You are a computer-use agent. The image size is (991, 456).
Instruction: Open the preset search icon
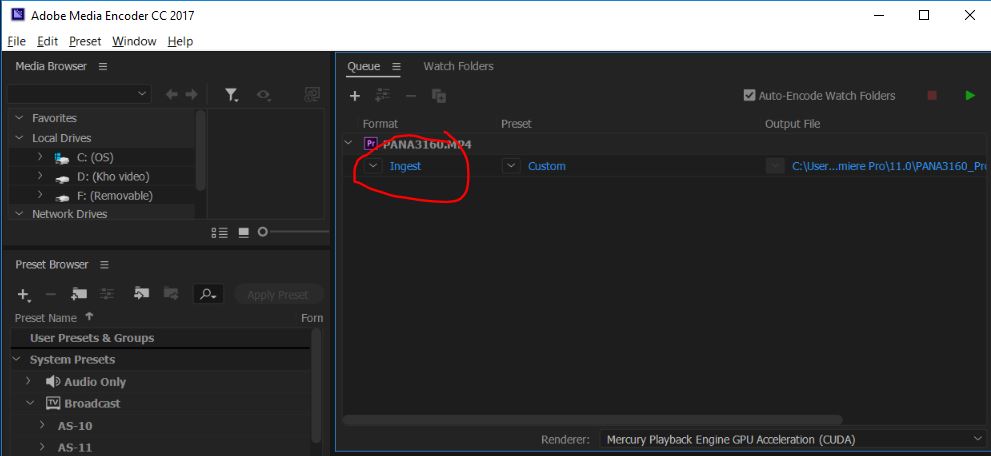(207, 294)
